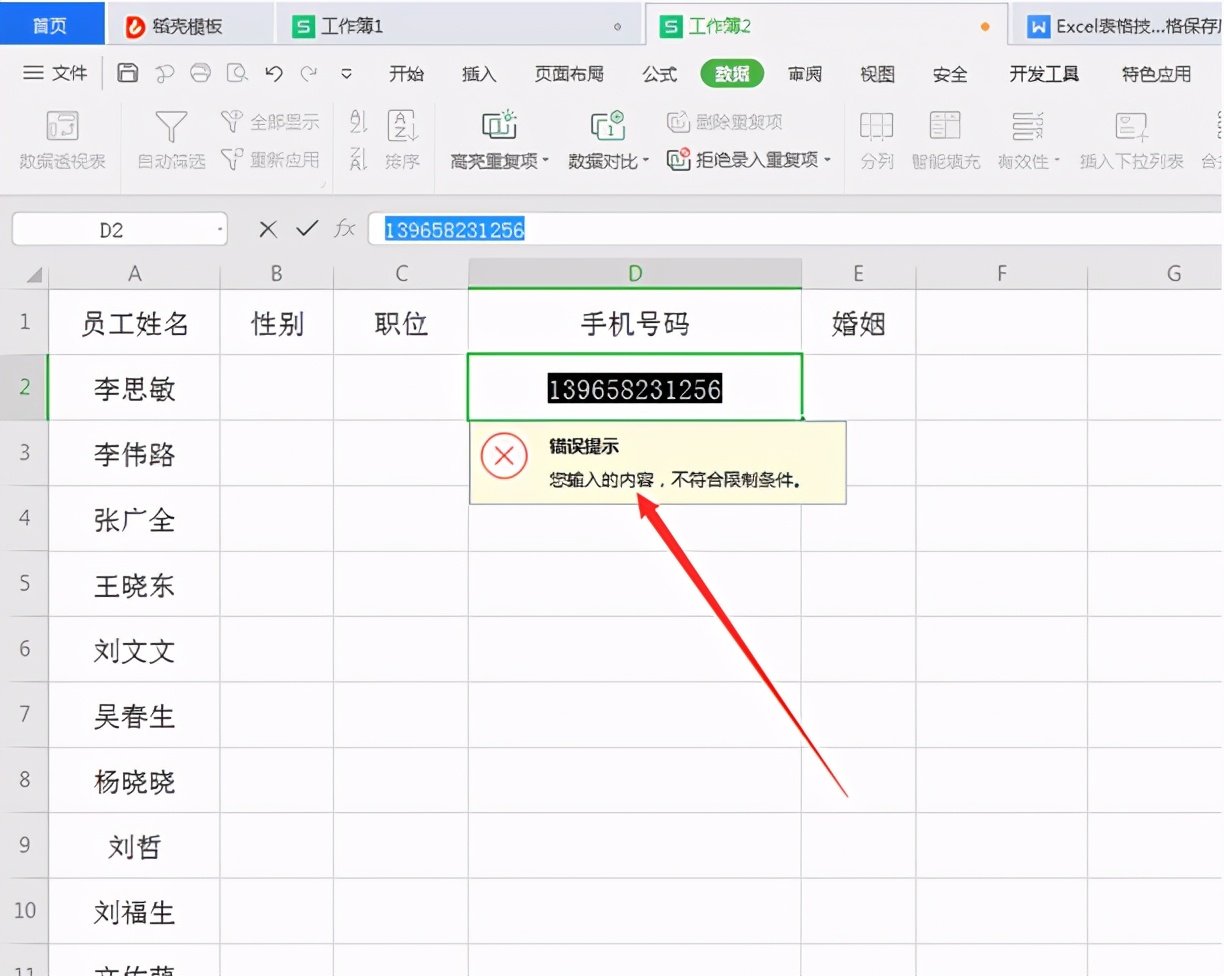Click the Smart Fill (智能填充) icon

pos(945,126)
